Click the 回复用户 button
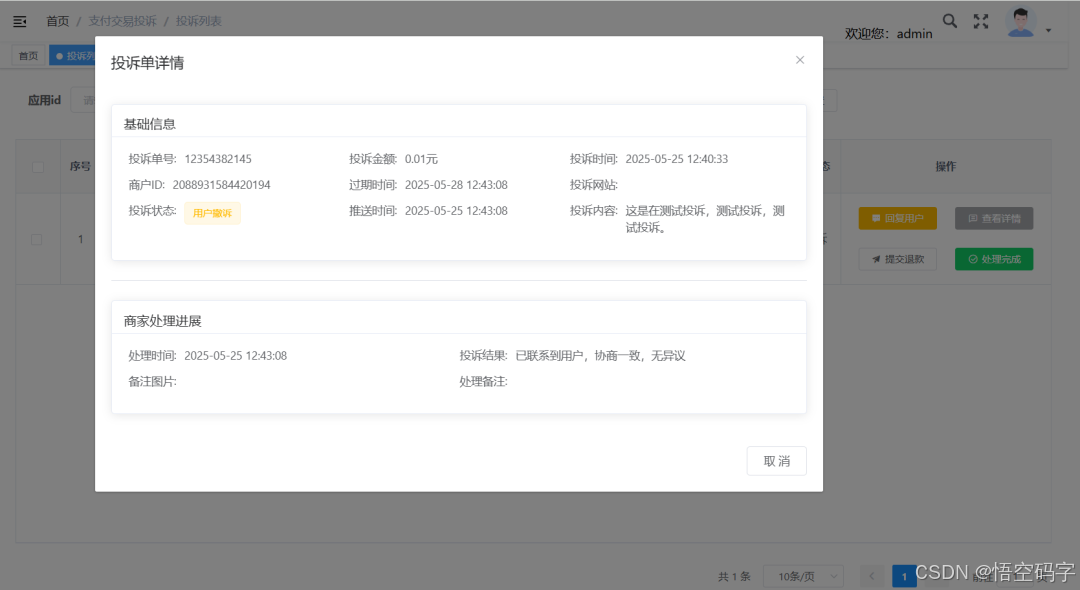Image resolution: width=1080 pixels, height=590 pixels. pyautogui.click(x=897, y=218)
